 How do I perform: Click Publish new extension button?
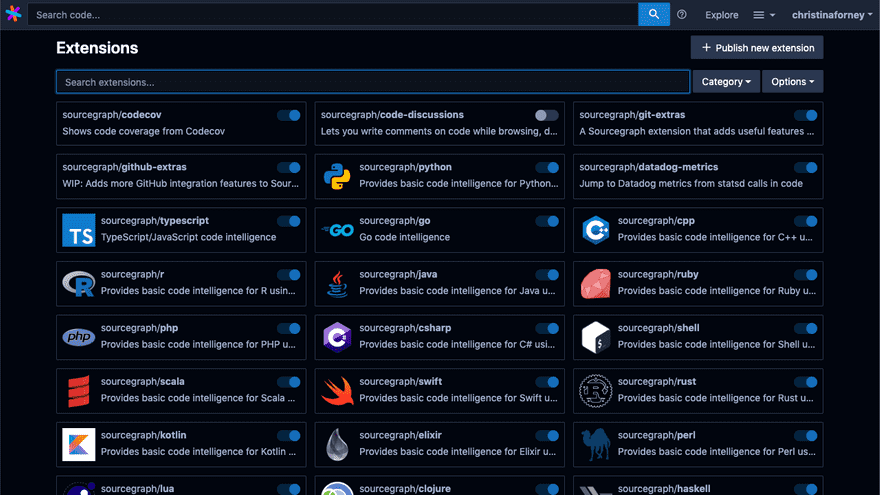(x=757, y=48)
